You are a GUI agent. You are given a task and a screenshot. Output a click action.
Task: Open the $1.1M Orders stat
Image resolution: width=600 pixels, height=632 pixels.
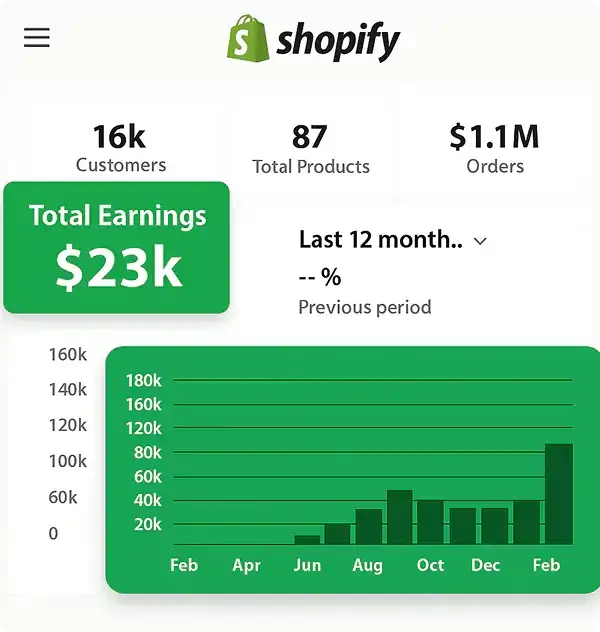[x=495, y=148]
